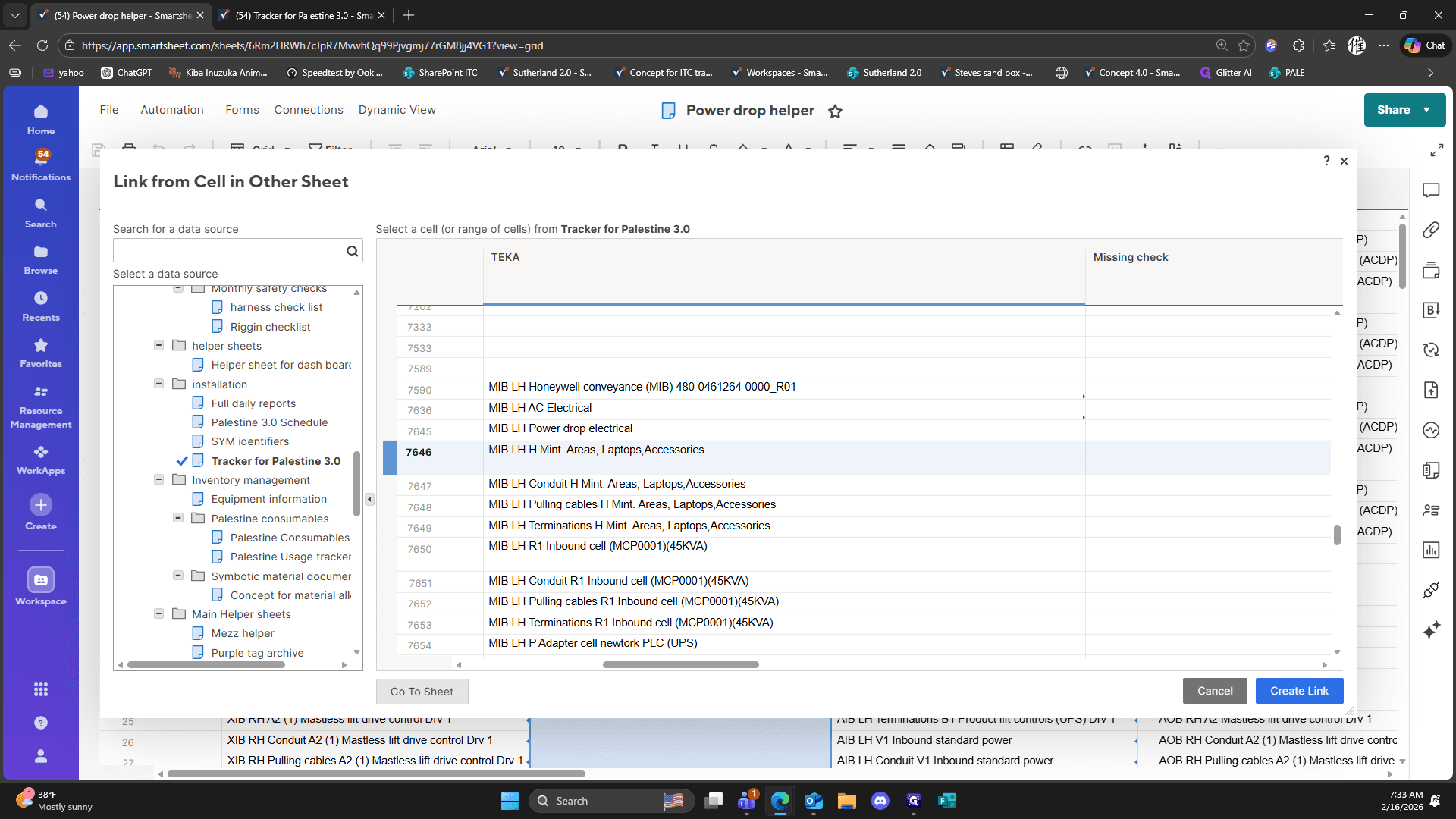1456x819 pixels.
Task: Open Favorites star in sidebar
Action: 41,345
